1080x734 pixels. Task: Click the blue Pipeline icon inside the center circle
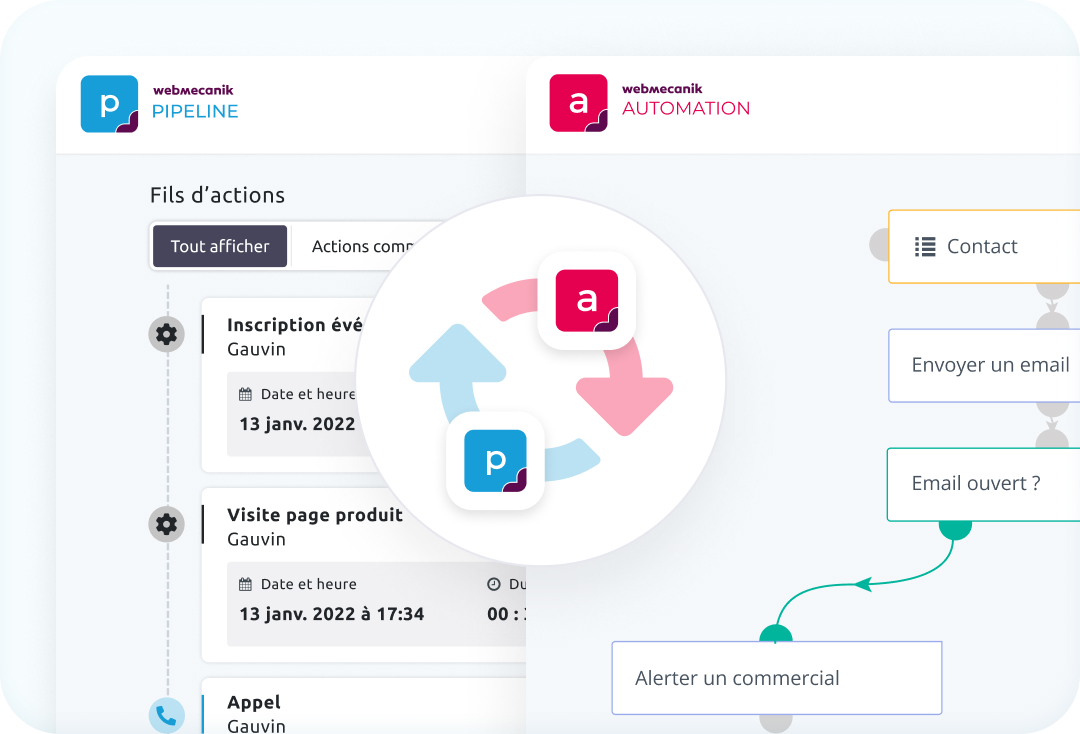(x=495, y=461)
